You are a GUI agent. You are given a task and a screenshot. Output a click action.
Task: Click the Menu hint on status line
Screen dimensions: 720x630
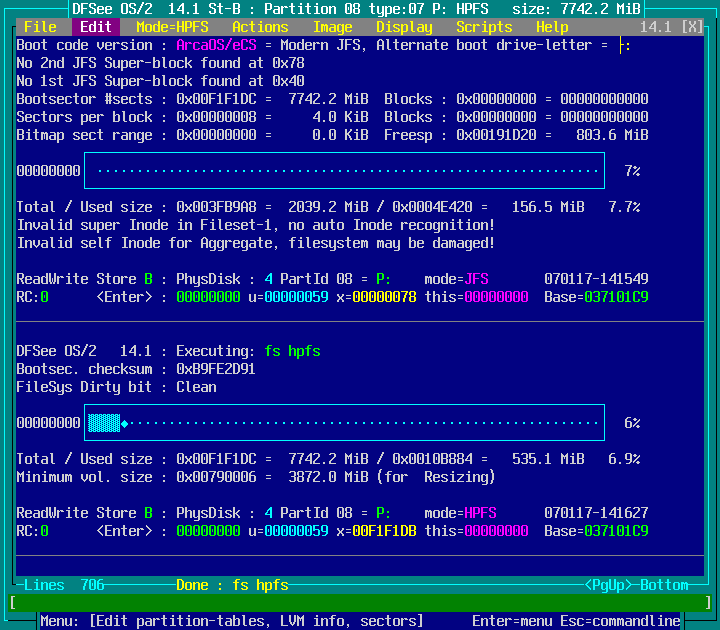point(232,621)
